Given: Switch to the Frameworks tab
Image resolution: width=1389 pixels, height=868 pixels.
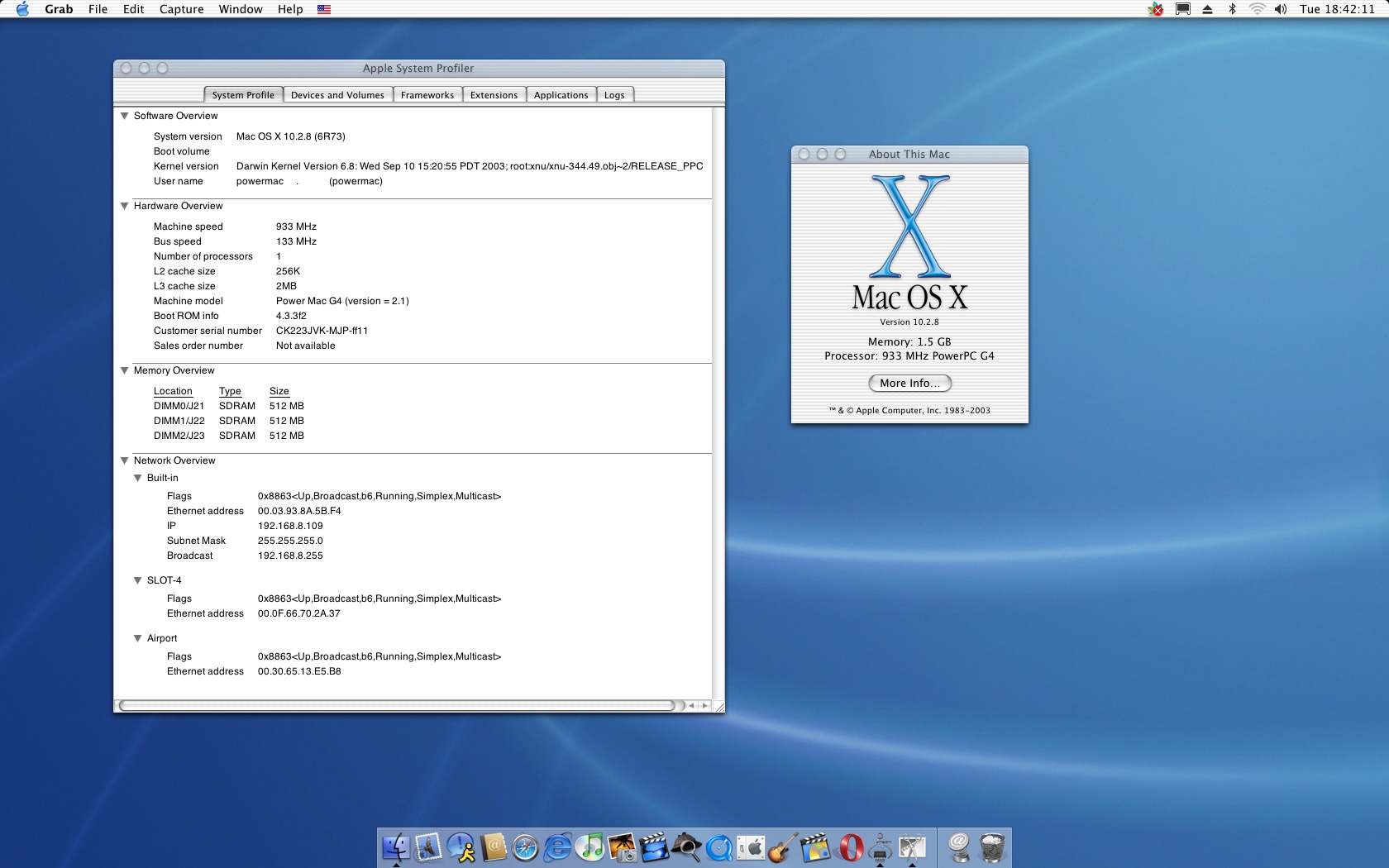Looking at the screenshot, I should [427, 95].
